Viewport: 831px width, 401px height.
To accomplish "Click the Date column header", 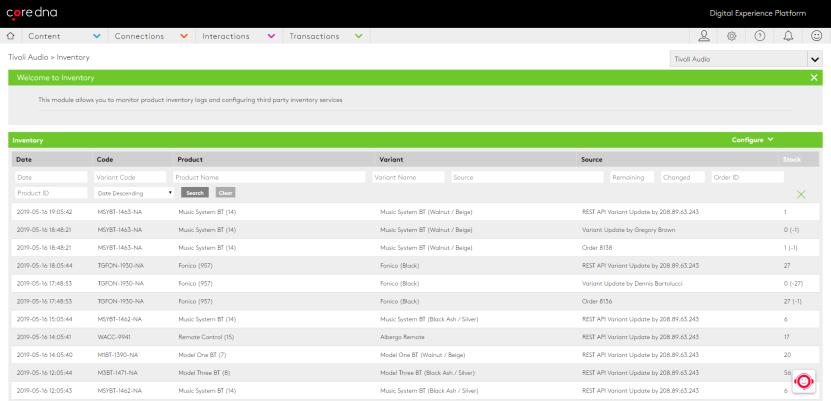I will [x=23, y=159].
